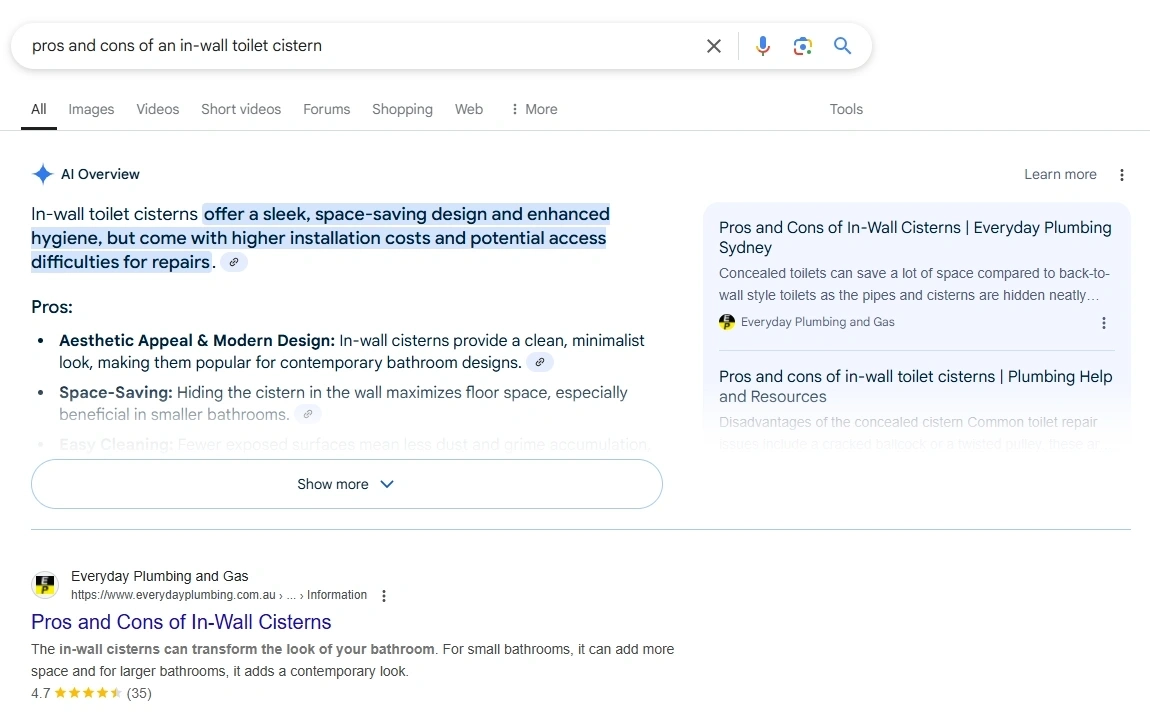Click into the search input field
The height and width of the screenshot is (720, 1150).
[359, 45]
